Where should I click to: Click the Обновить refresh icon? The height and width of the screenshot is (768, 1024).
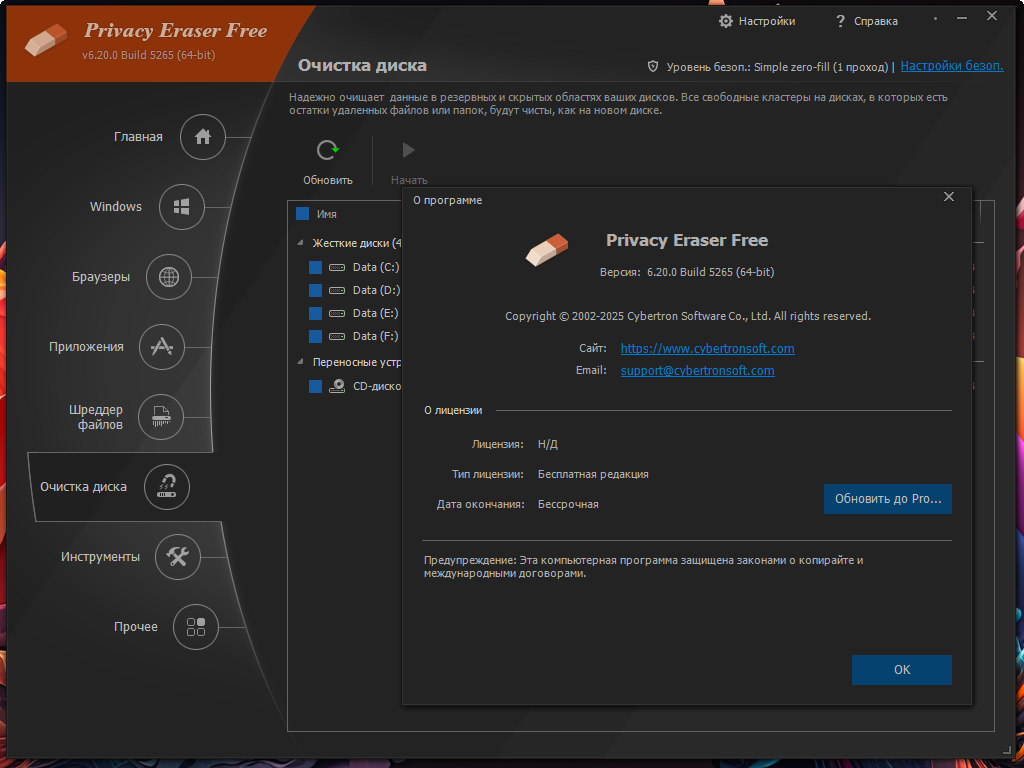tap(327, 151)
